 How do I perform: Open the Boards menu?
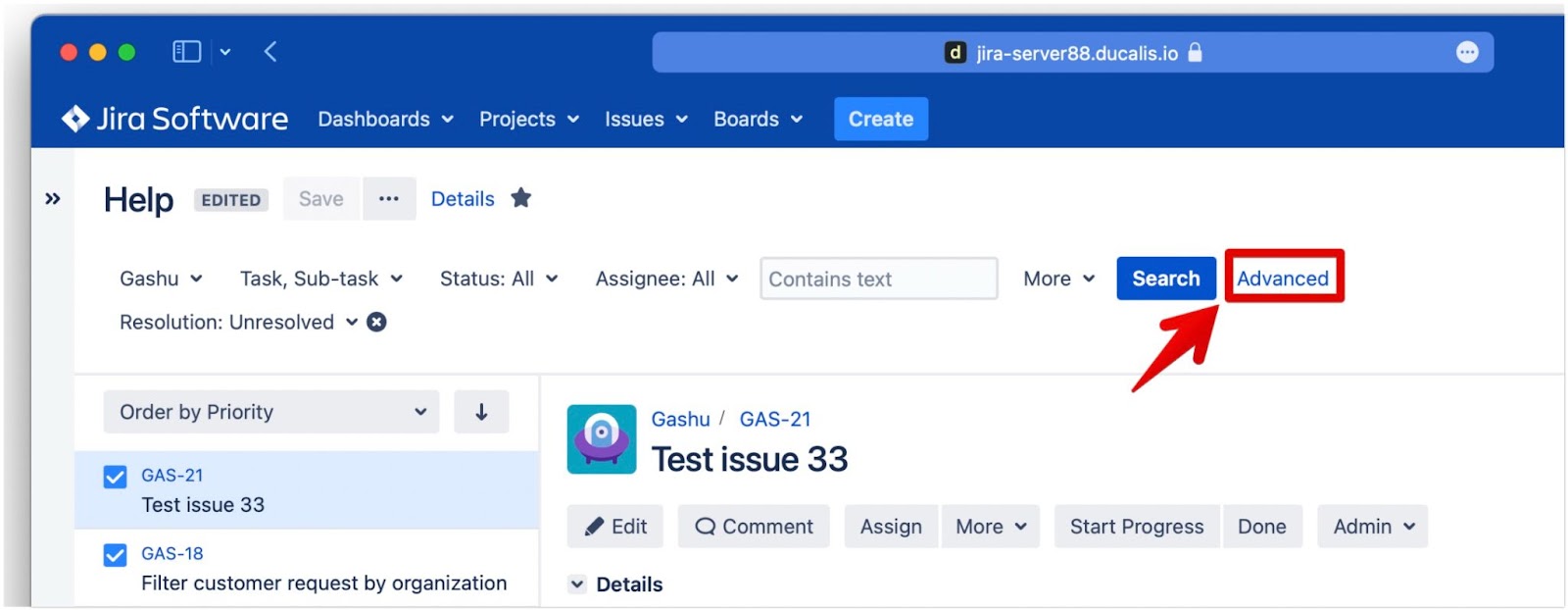758,119
